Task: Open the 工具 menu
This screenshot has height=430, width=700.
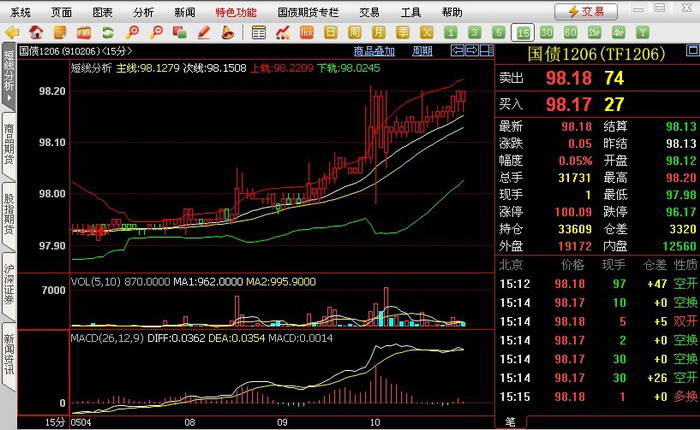Action: 411,12
